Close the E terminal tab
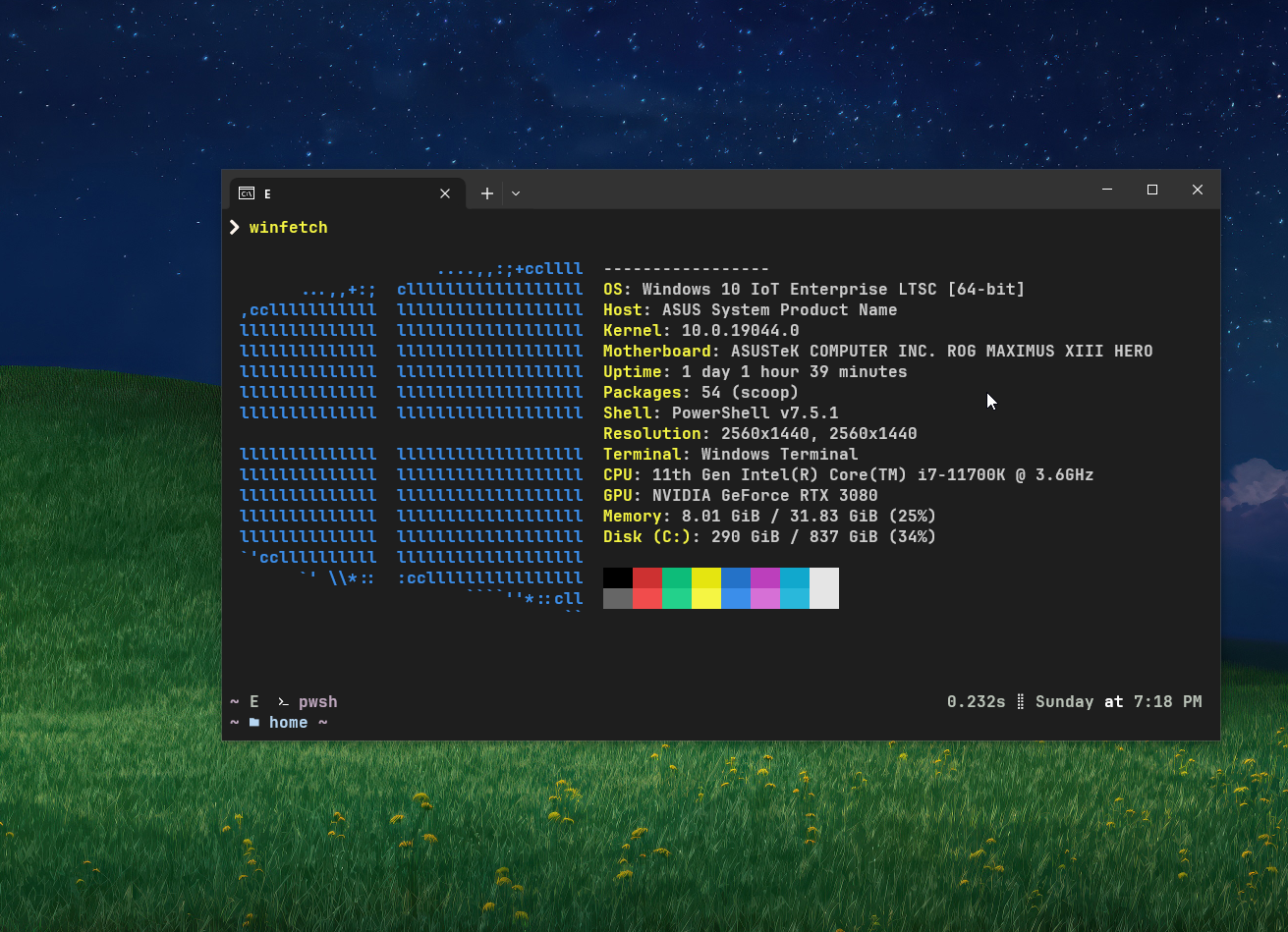The width and height of the screenshot is (1288, 932). [x=445, y=193]
